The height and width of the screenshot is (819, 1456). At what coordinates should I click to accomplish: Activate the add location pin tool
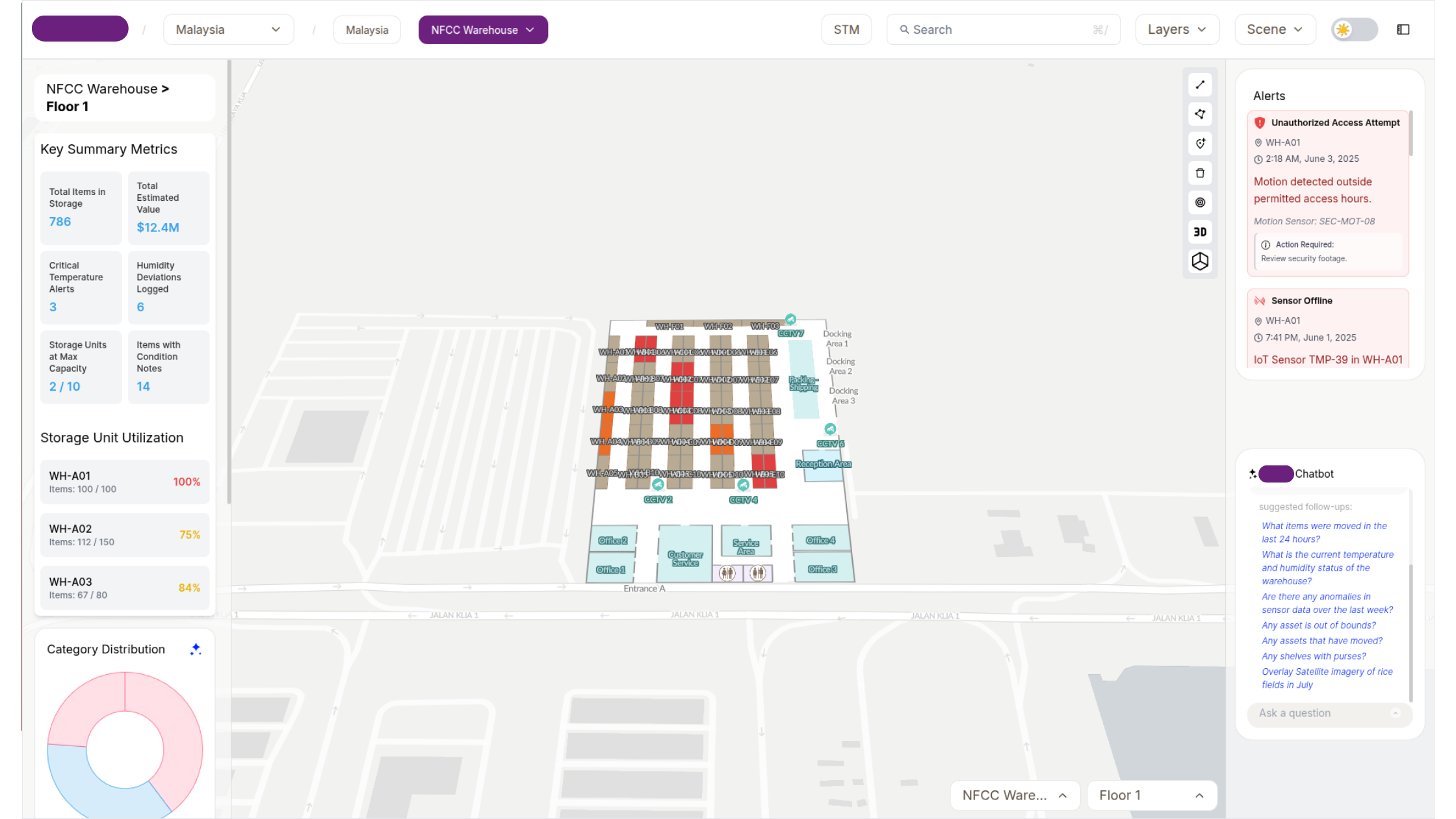click(x=1200, y=144)
